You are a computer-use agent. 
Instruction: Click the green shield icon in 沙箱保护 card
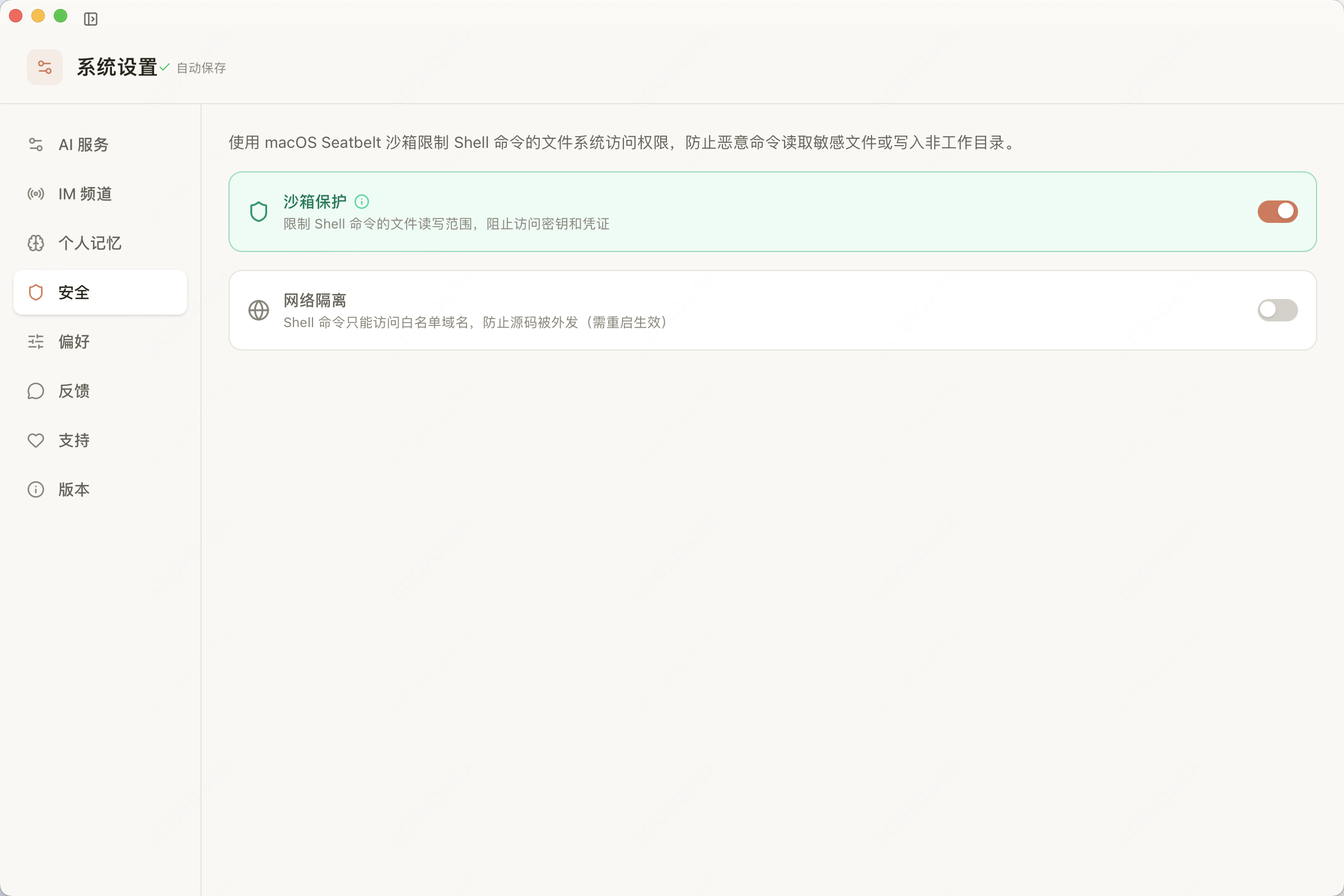click(258, 212)
